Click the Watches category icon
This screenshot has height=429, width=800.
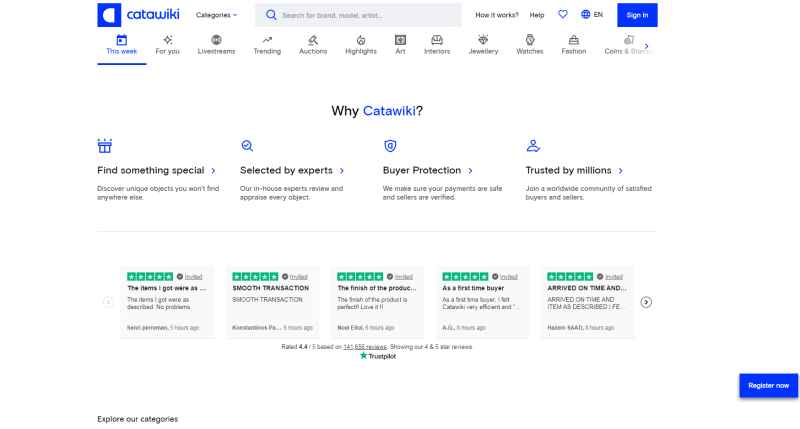530,40
